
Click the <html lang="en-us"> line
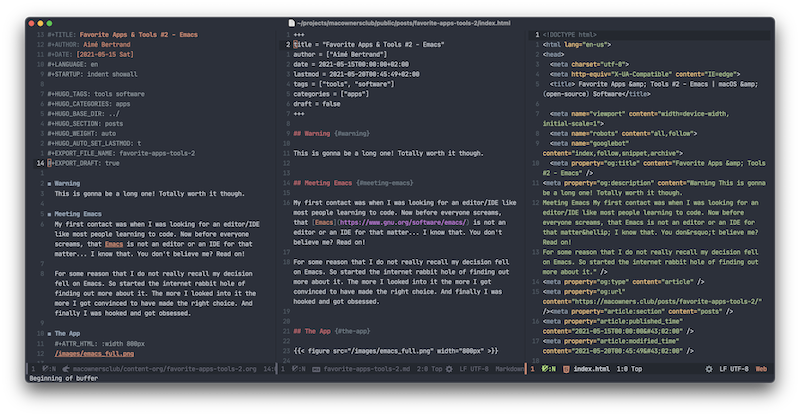coord(577,44)
